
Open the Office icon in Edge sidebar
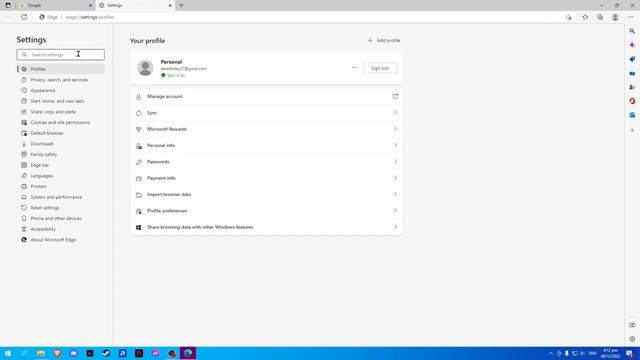(632, 101)
